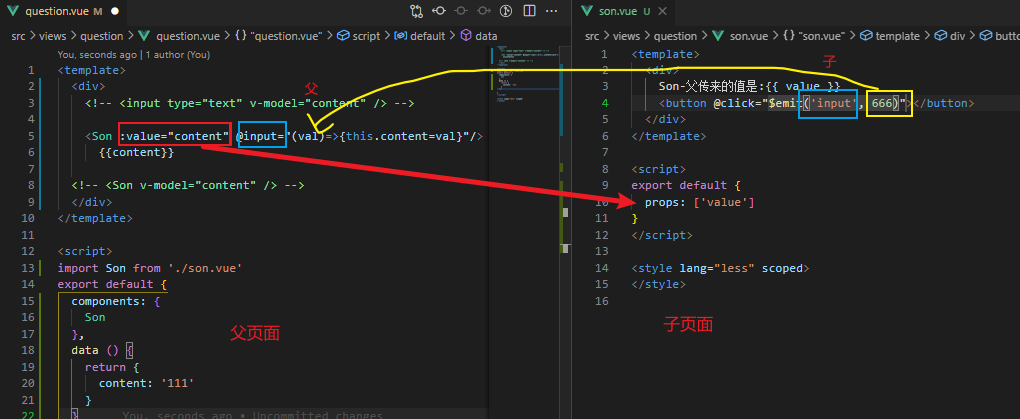The width and height of the screenshot is (1020, 419).
Task: Switch to the son.vue tab
Action: 618,11
